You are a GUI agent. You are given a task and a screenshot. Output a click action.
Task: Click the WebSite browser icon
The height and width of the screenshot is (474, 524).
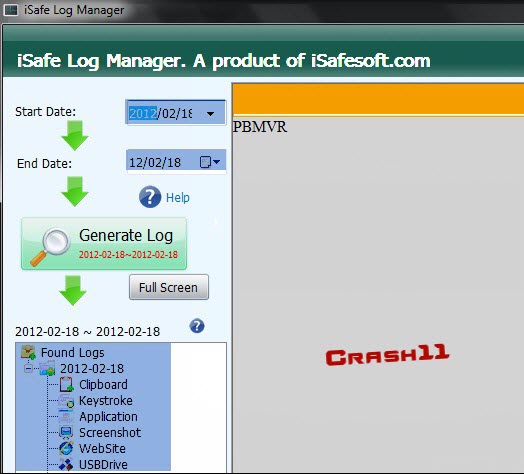pos(66,448)
